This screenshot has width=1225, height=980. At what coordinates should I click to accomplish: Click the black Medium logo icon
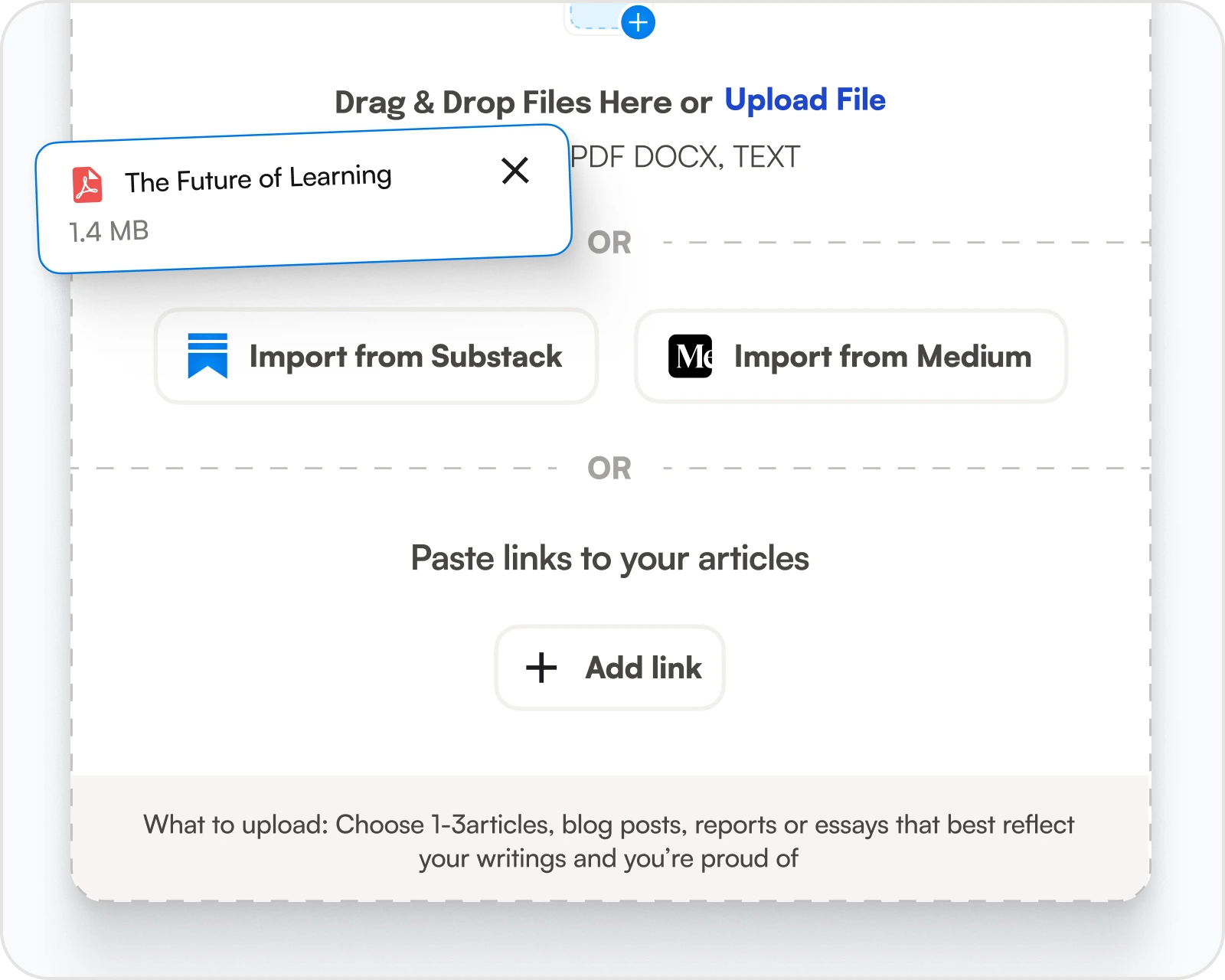point(690,356)
